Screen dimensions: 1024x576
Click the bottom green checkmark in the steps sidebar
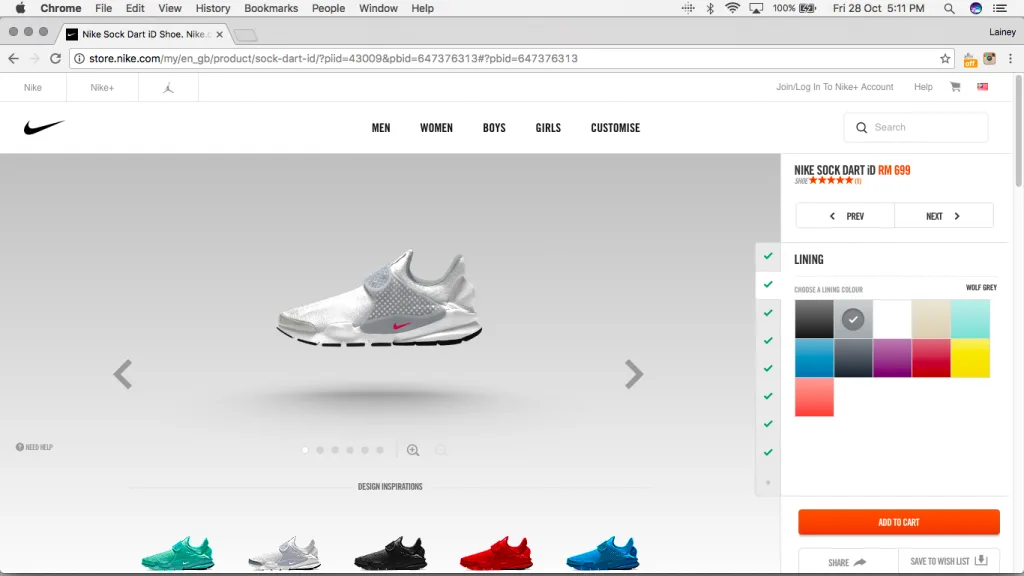tap(767, 452)
